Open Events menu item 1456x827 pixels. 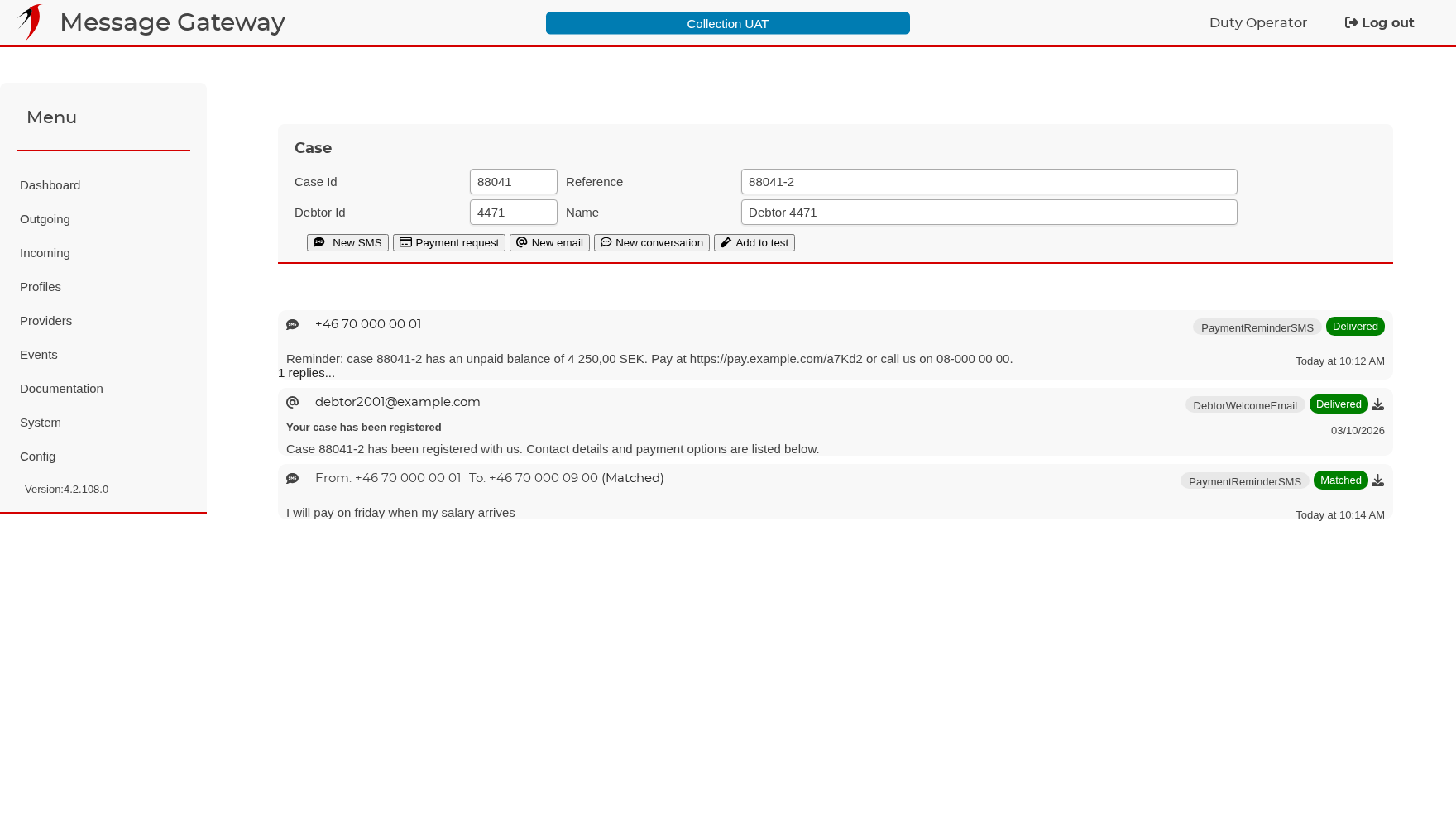[x=39, y=355]
